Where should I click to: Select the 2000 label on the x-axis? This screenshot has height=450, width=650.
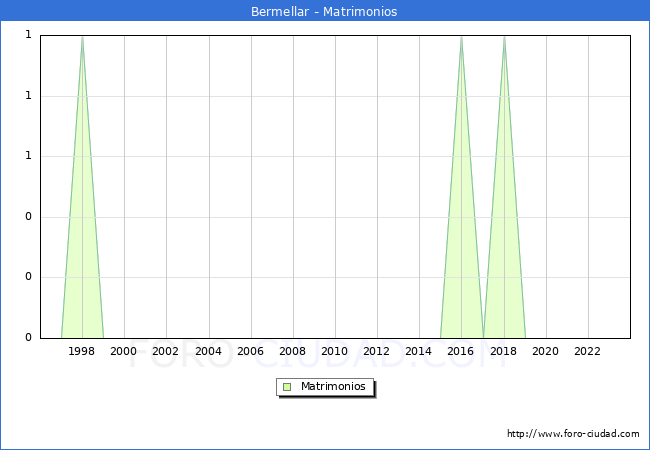[124, 351]
